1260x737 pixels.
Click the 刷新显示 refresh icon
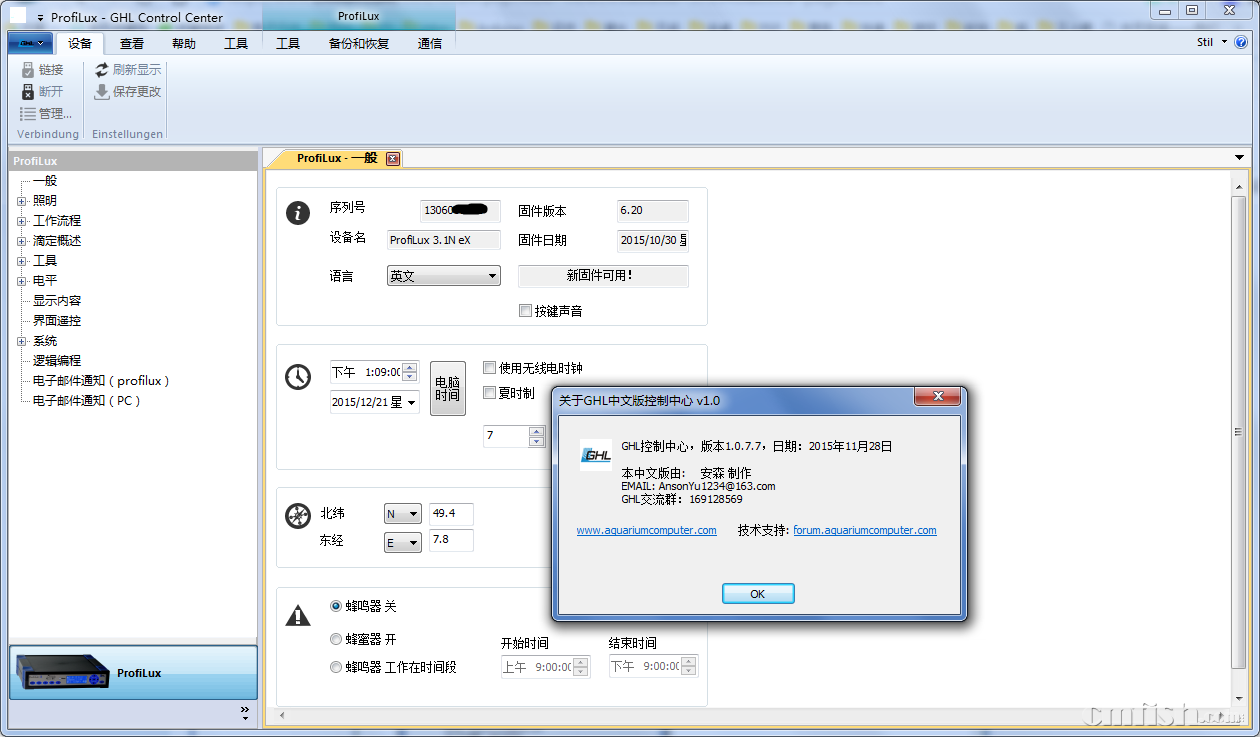click(102, 70)
